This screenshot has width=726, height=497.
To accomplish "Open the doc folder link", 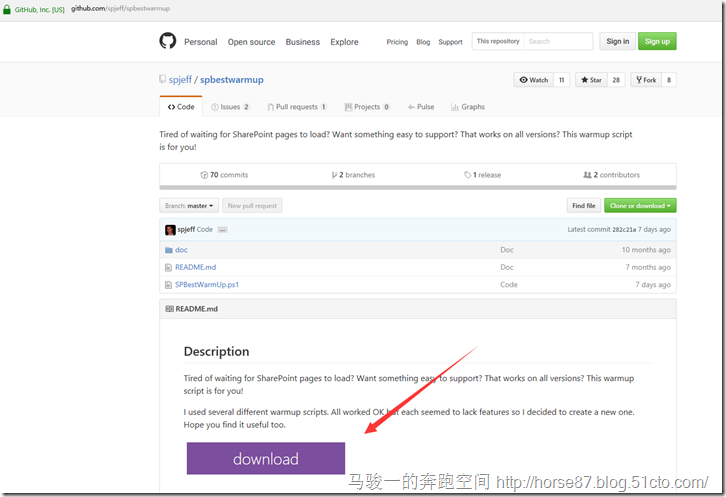I will (x=181, y=250).
